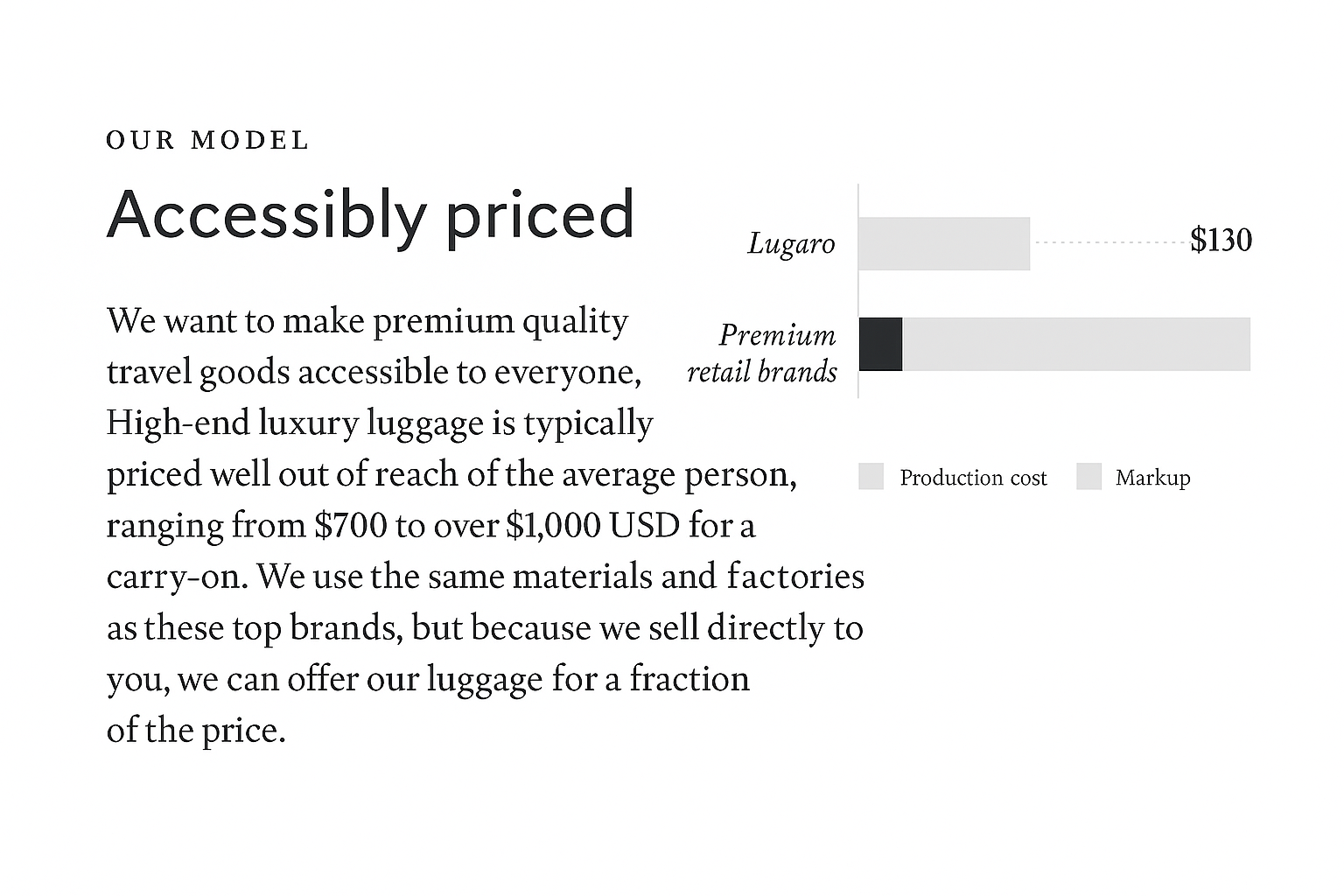Click the final line "of the price."
Image resolution: width=1344 pixels, height=896 pixels.
196,731
